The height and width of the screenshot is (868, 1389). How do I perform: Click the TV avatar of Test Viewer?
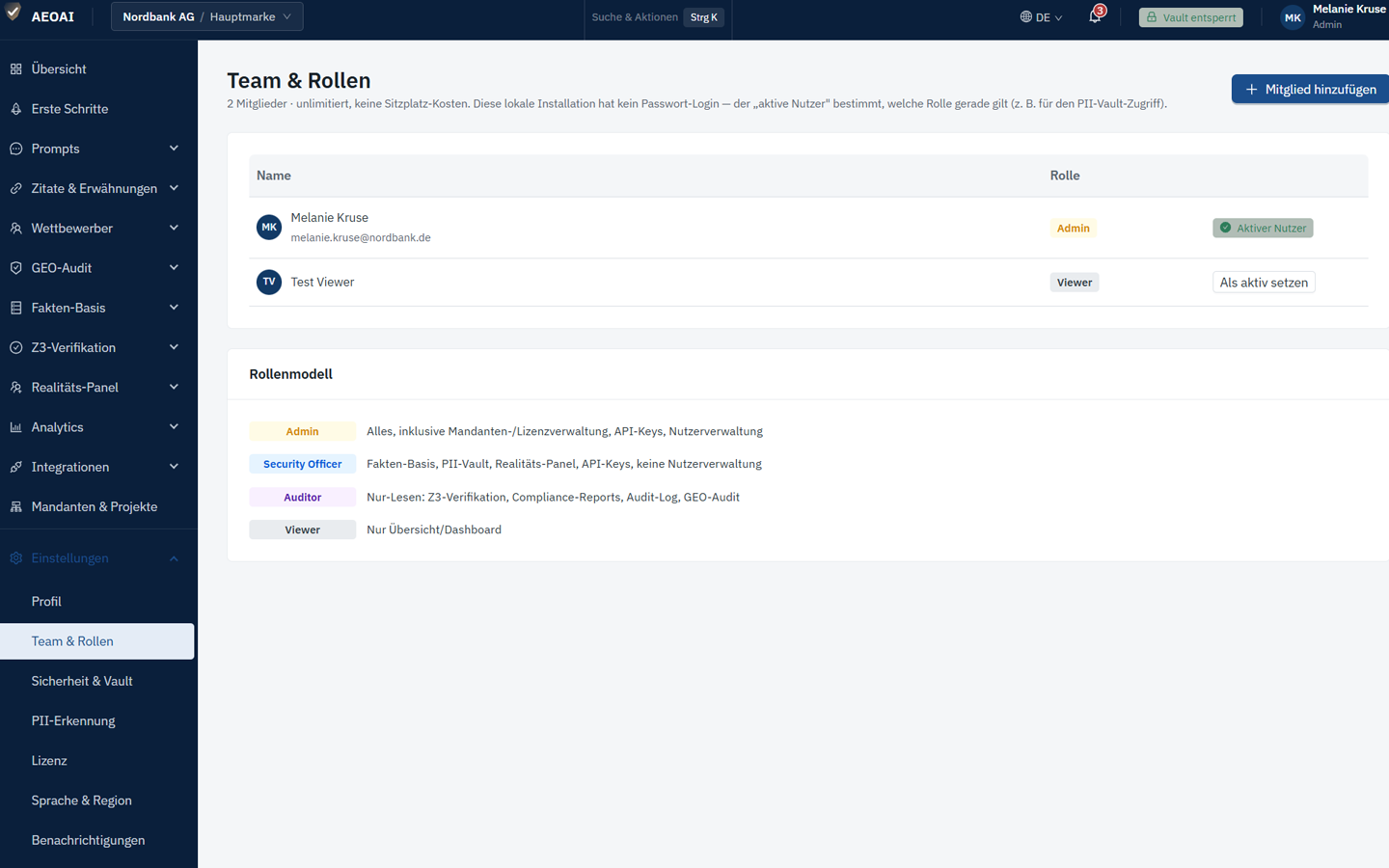269,282
